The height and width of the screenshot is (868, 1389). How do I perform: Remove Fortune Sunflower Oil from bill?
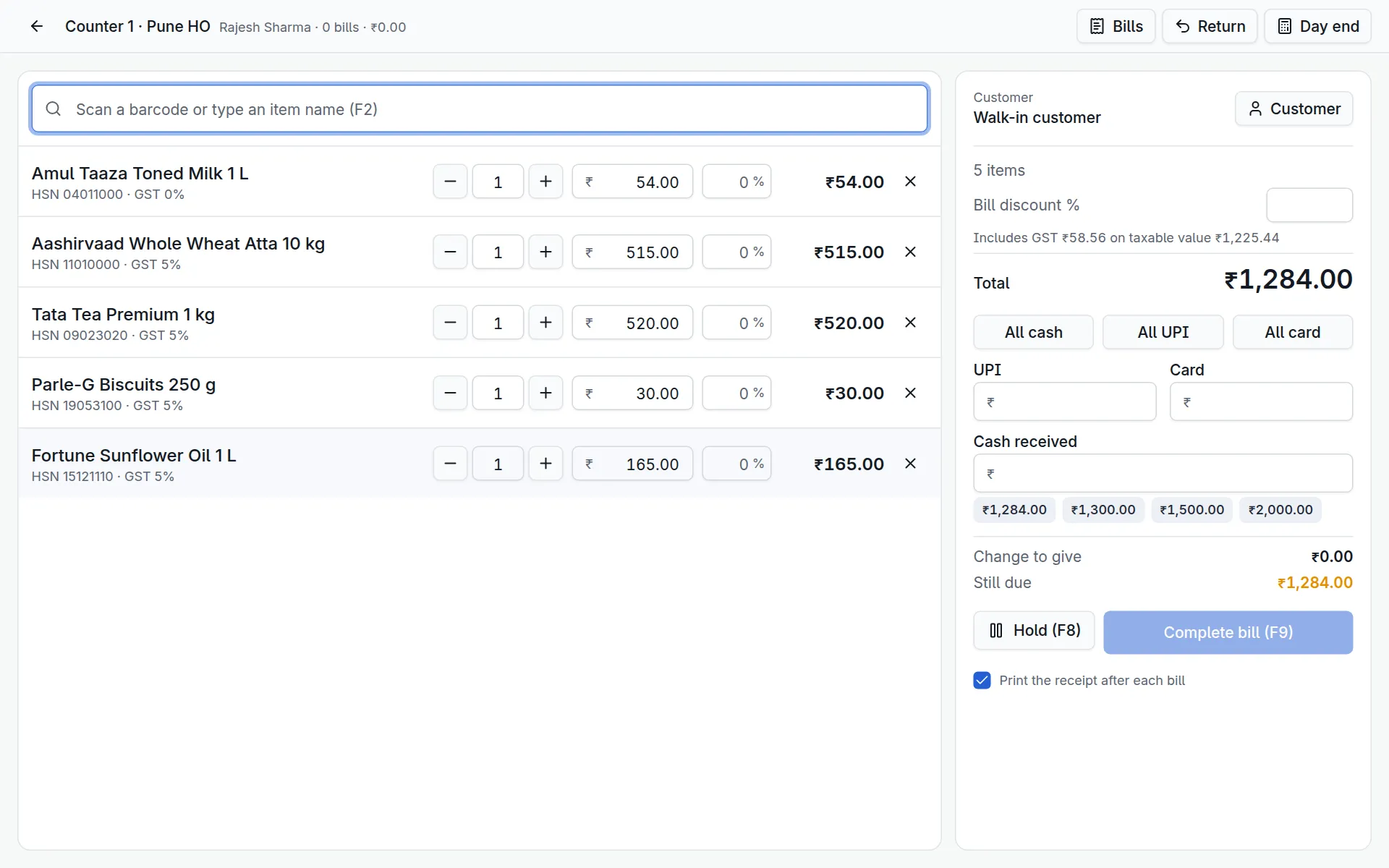click(x=910, y=464)
